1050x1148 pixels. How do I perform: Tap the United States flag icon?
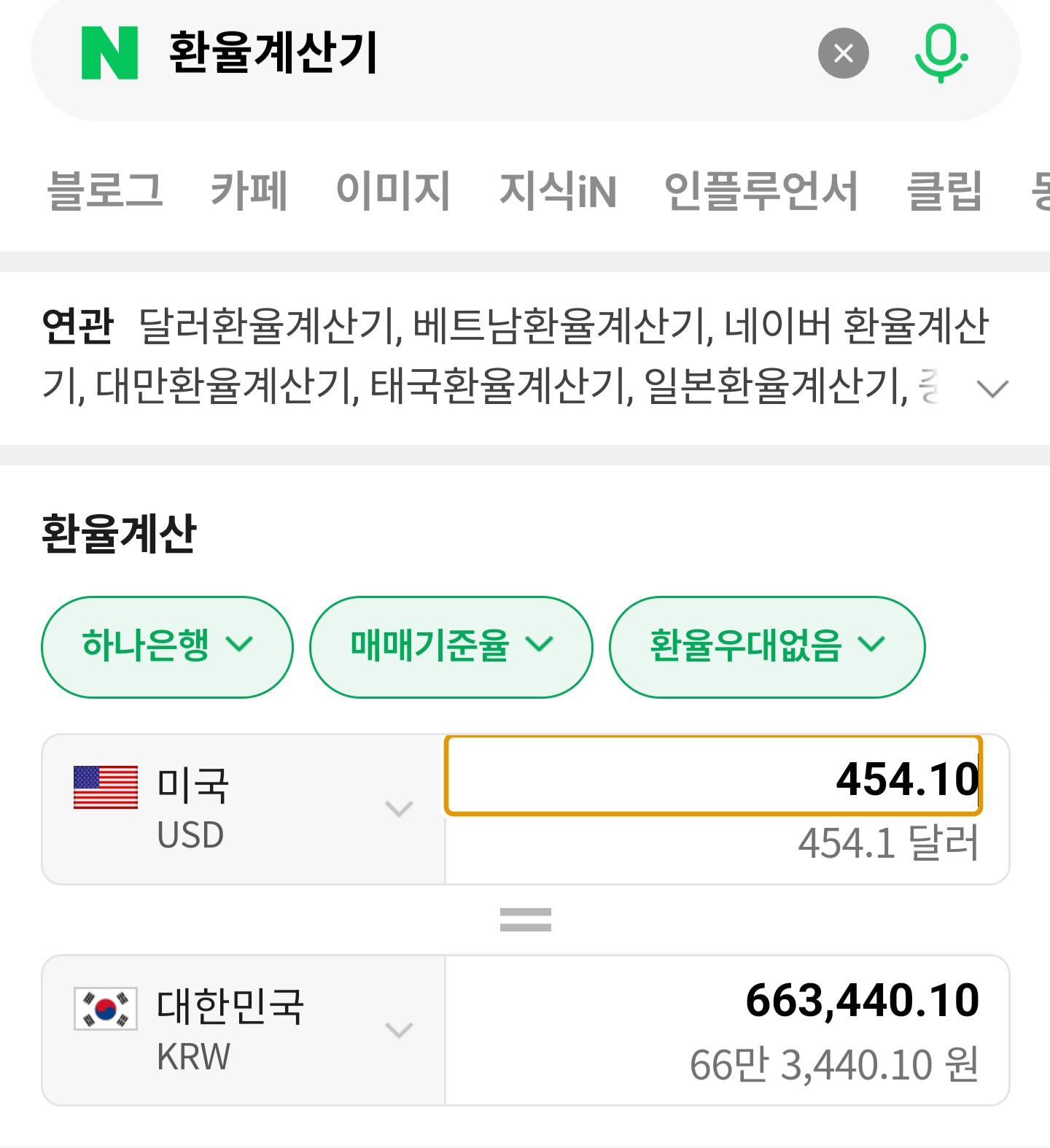(106, 788)
